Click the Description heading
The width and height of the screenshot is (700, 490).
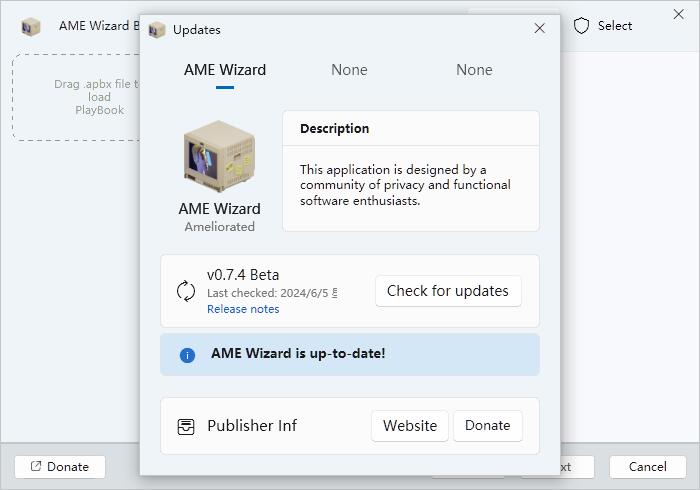[x=334, y=129]
